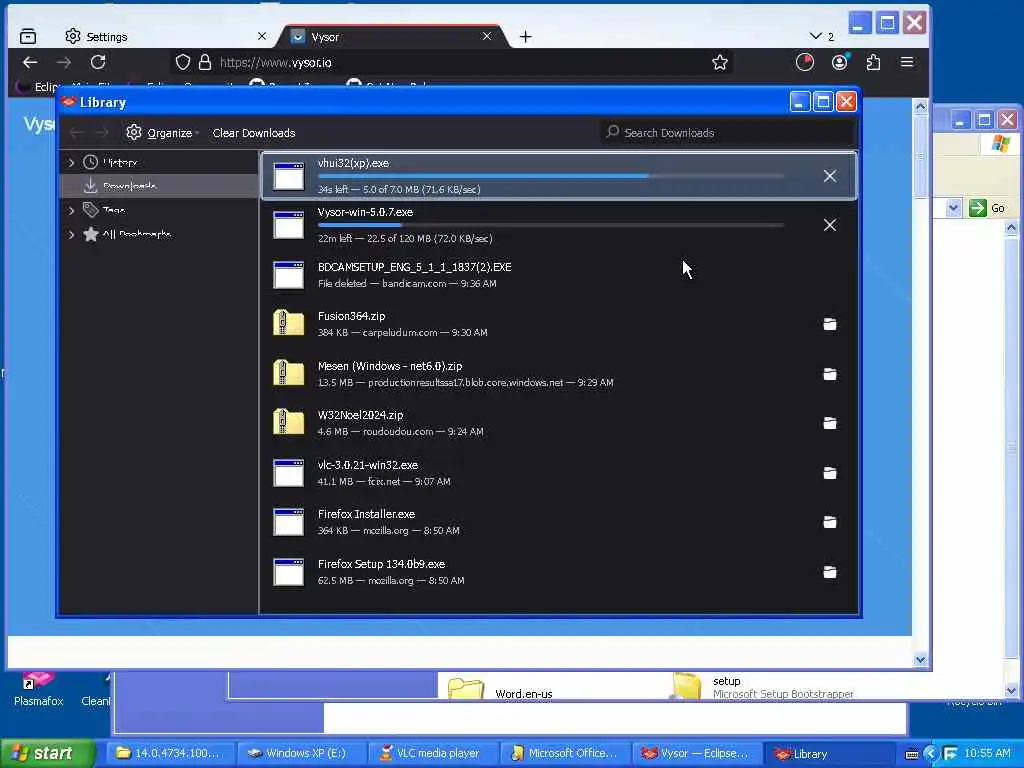
Task: Open containing folder for W32Noel2024.zip
Action: [829, 423]
